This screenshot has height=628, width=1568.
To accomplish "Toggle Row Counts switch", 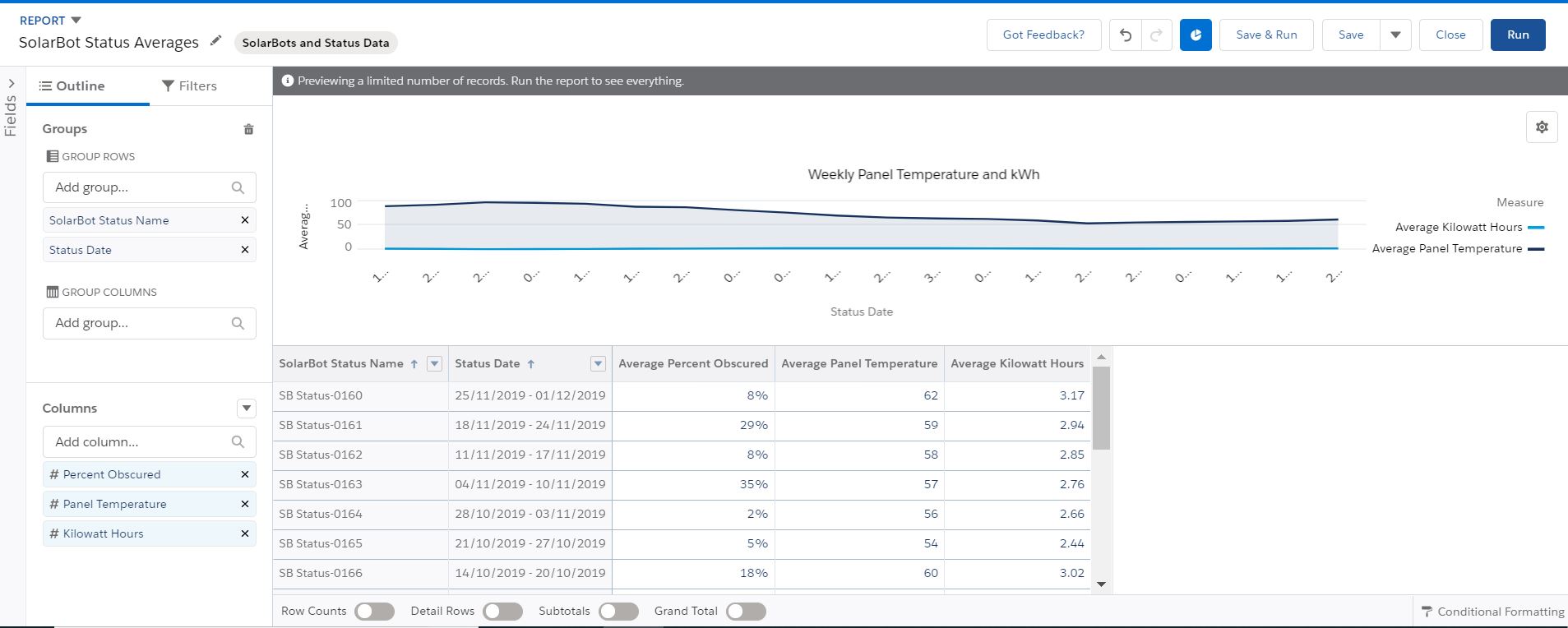I will (x=375, y=611).
